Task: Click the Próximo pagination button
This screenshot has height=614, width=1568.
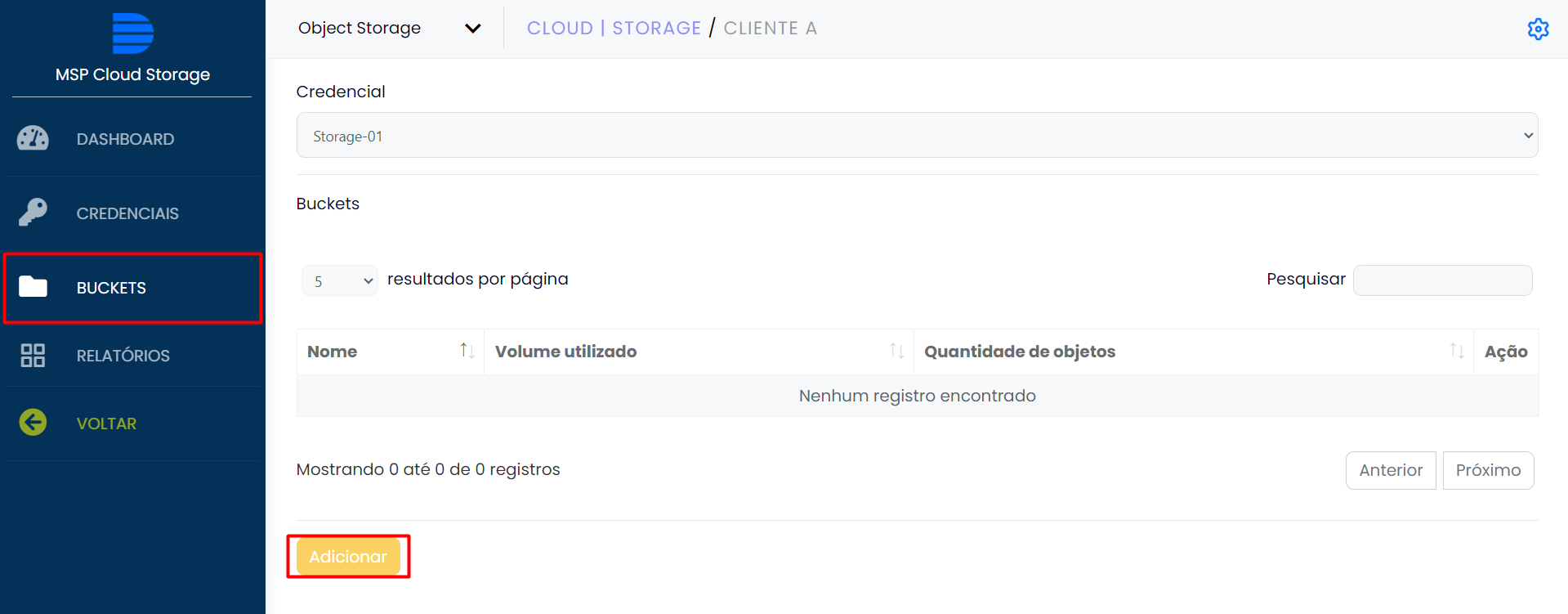Action: 1487,470
